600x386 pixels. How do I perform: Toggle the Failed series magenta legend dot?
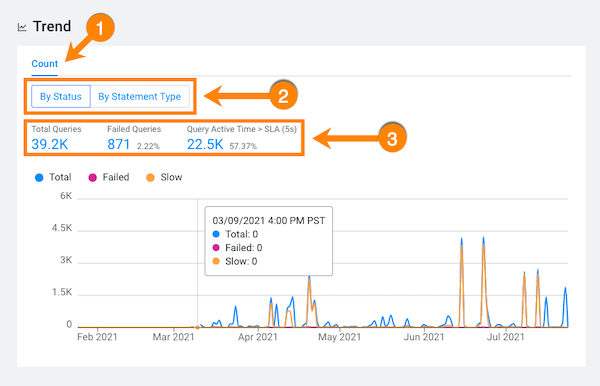pos(93,178)
